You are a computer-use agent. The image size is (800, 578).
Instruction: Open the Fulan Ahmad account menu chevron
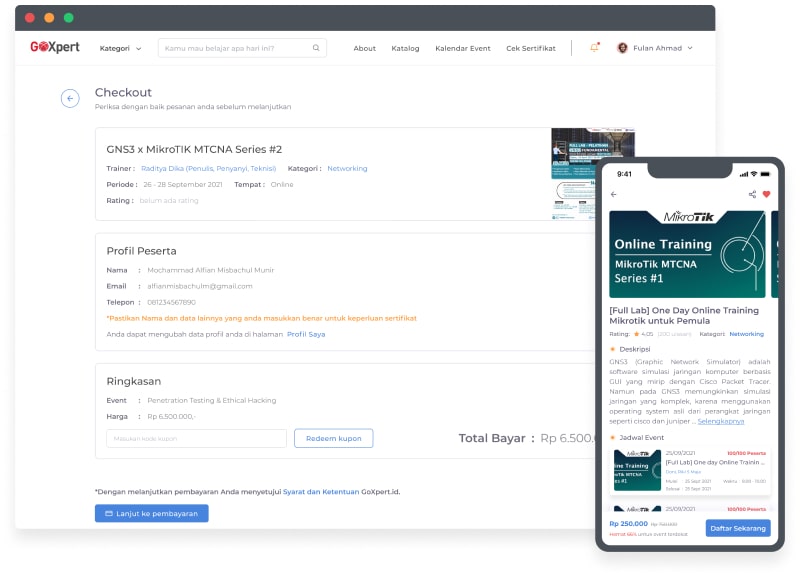click(x=690, y=48)
